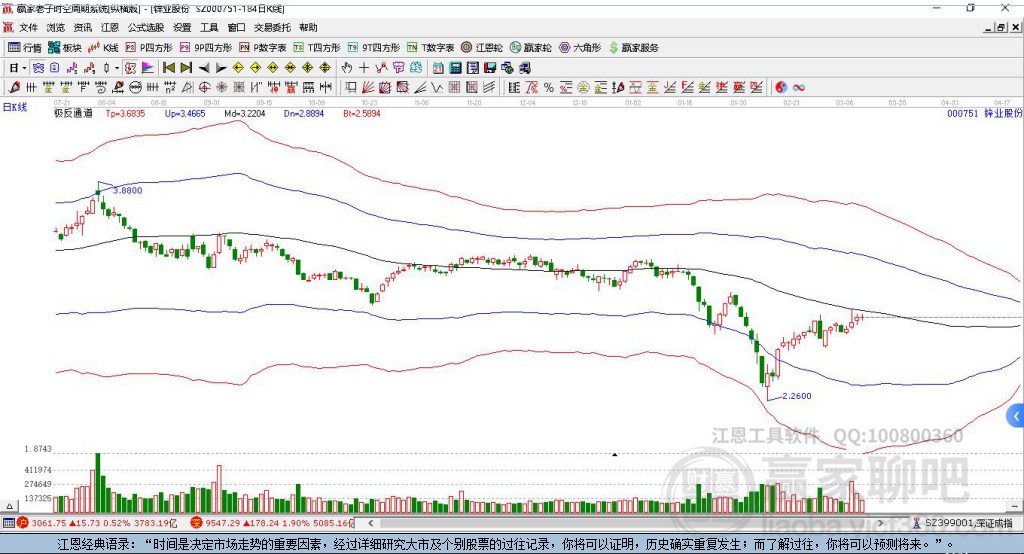Click the 3.8800 high price marker

click(127, 191)
